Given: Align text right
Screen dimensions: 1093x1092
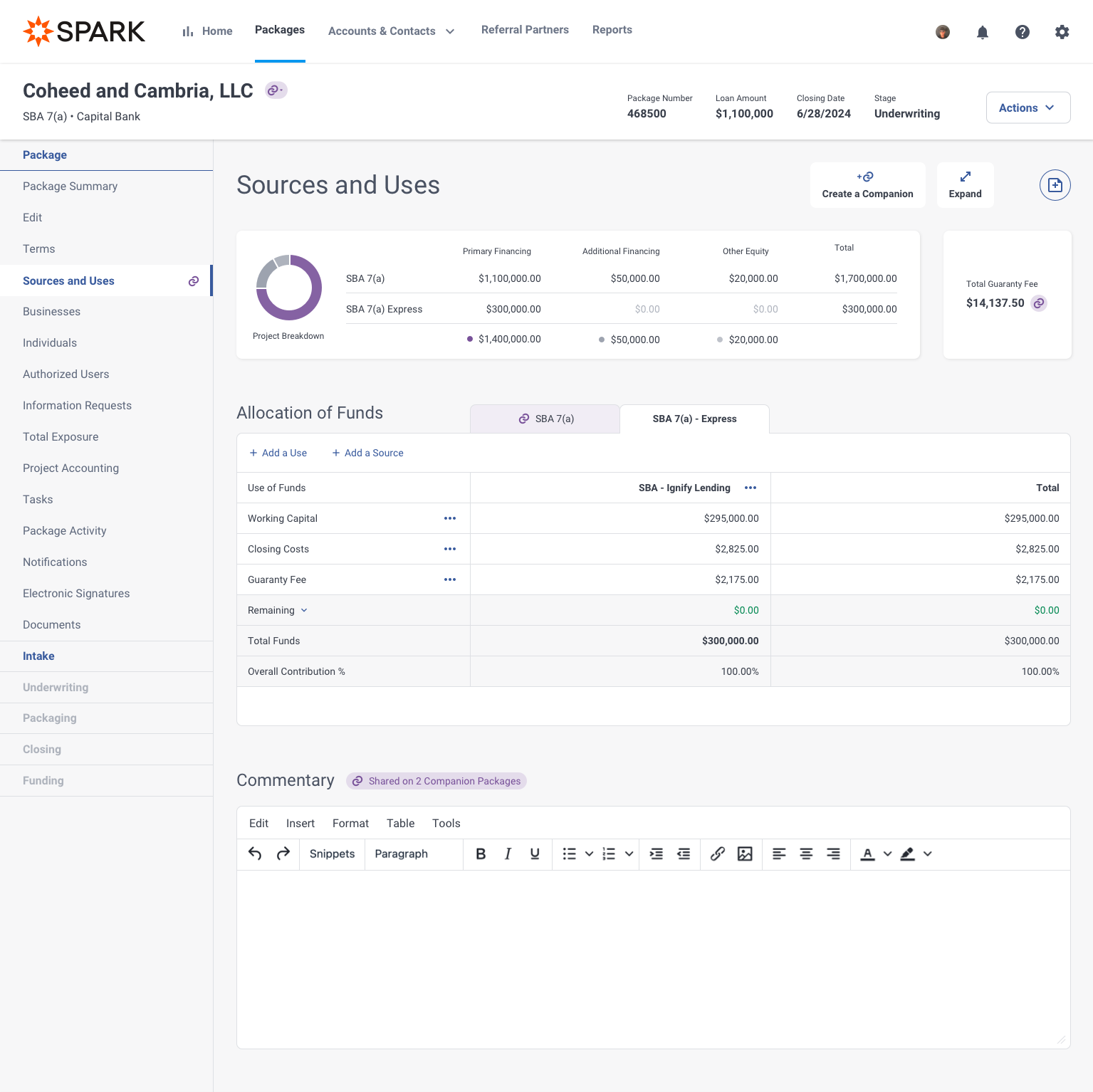Looking at the screenshot, I should pos(833,854).
